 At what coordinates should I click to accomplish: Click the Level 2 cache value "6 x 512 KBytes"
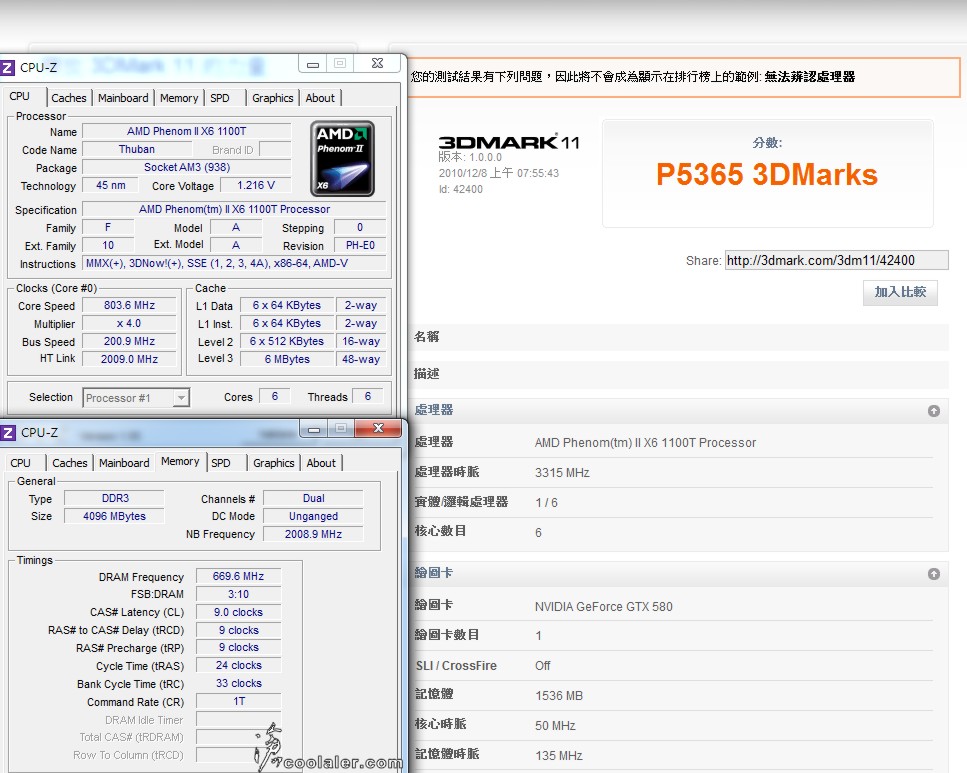point(287,341)
